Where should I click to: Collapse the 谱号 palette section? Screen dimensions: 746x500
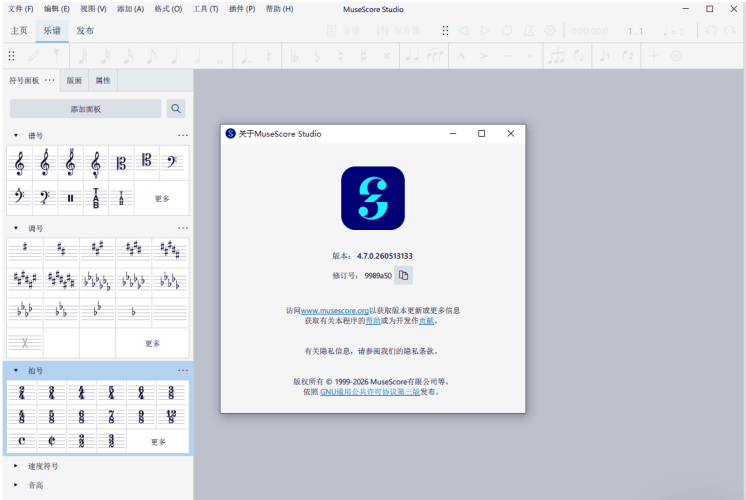tap(16, 136)
